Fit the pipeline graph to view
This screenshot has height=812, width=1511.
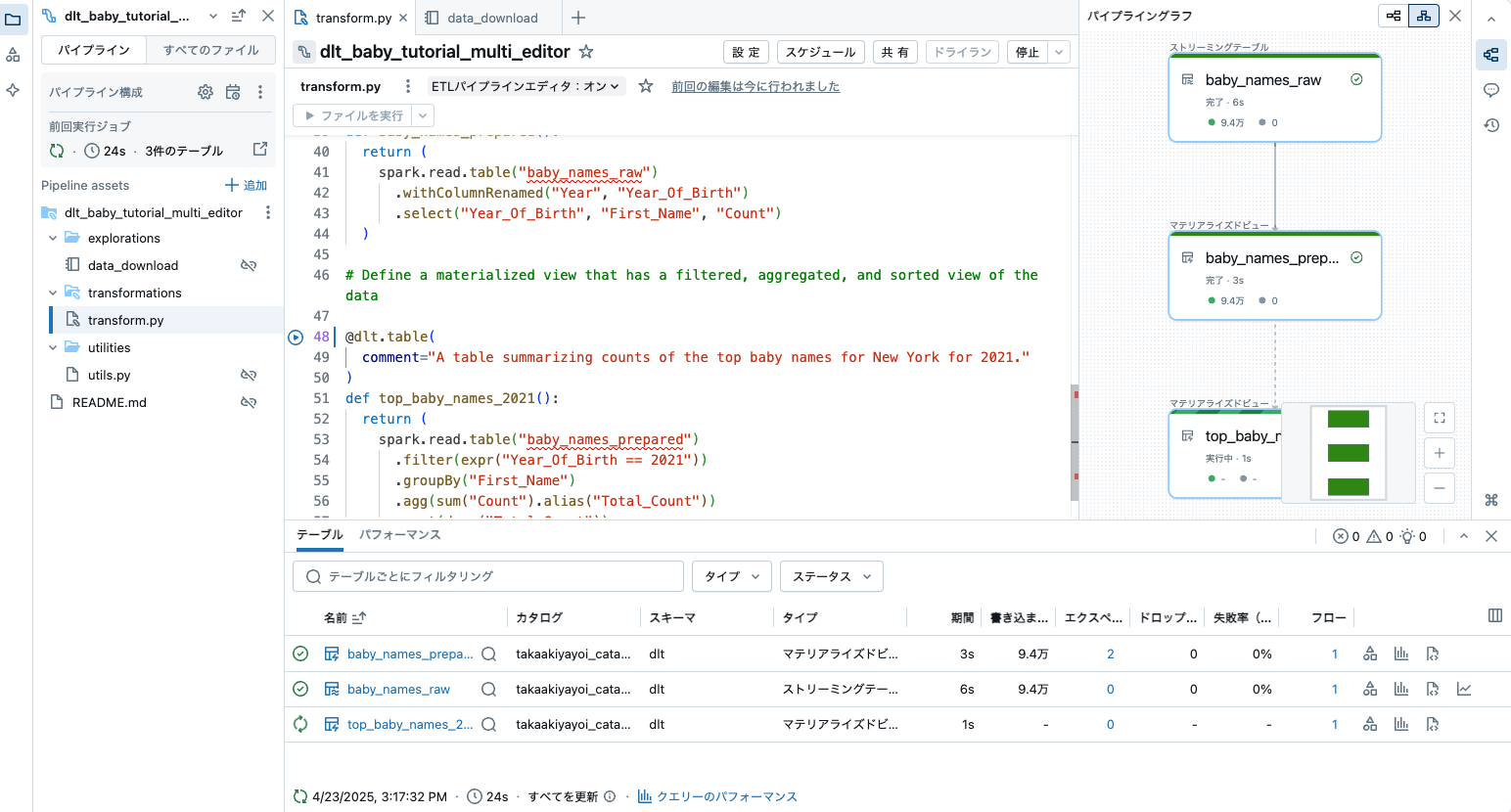coord(1439,418)
